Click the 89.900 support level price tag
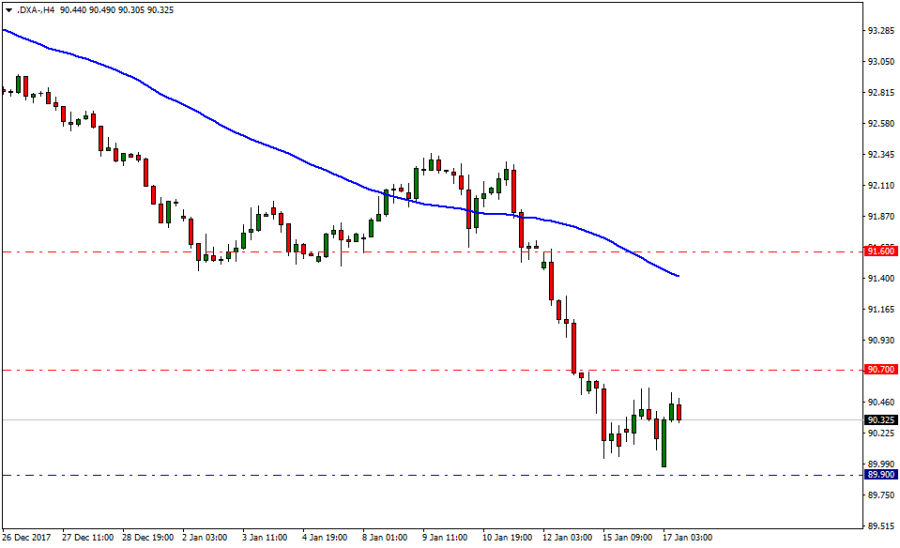Screen dimensions: 900x548 click(x=881, y=475)
